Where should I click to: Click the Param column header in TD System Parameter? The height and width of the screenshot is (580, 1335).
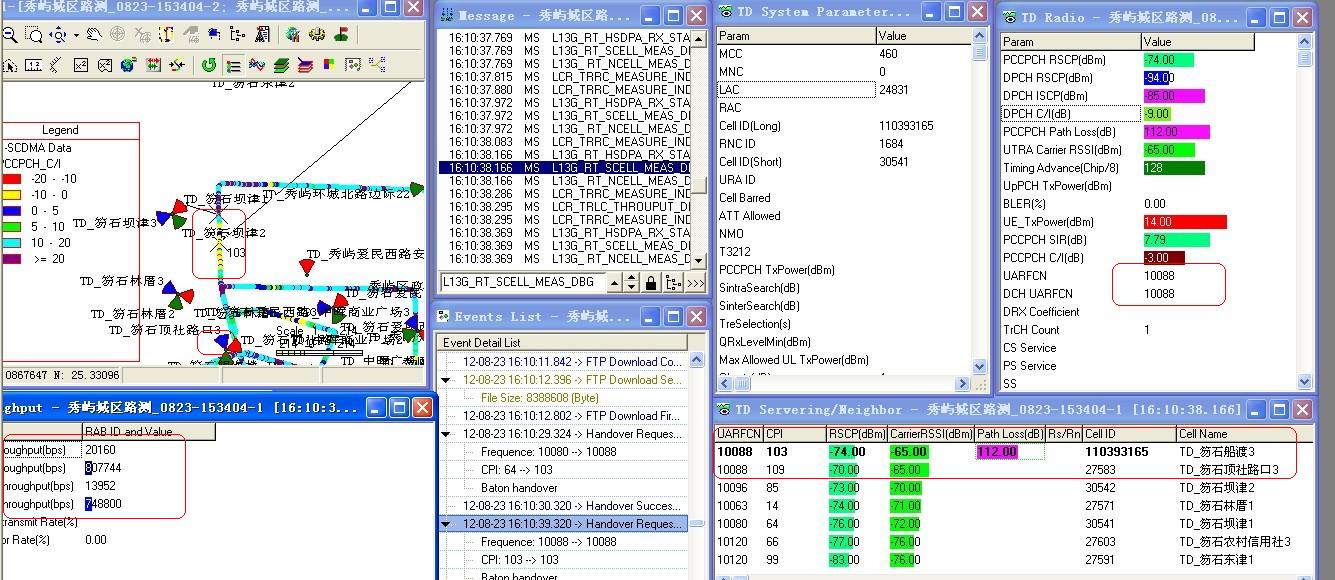[795, 36]
